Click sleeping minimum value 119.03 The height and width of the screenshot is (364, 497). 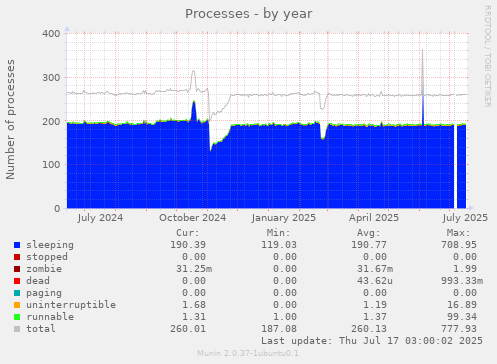tap(279, 245)
